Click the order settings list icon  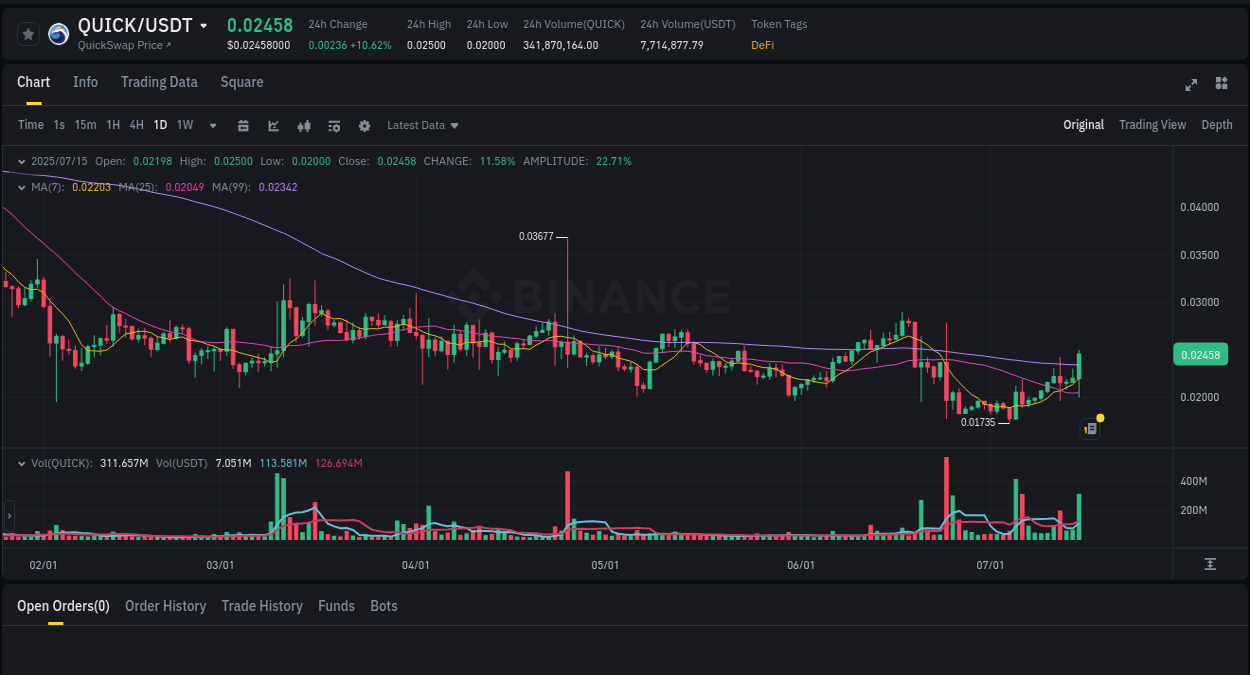pyautogui.click(x=333, y=125)
